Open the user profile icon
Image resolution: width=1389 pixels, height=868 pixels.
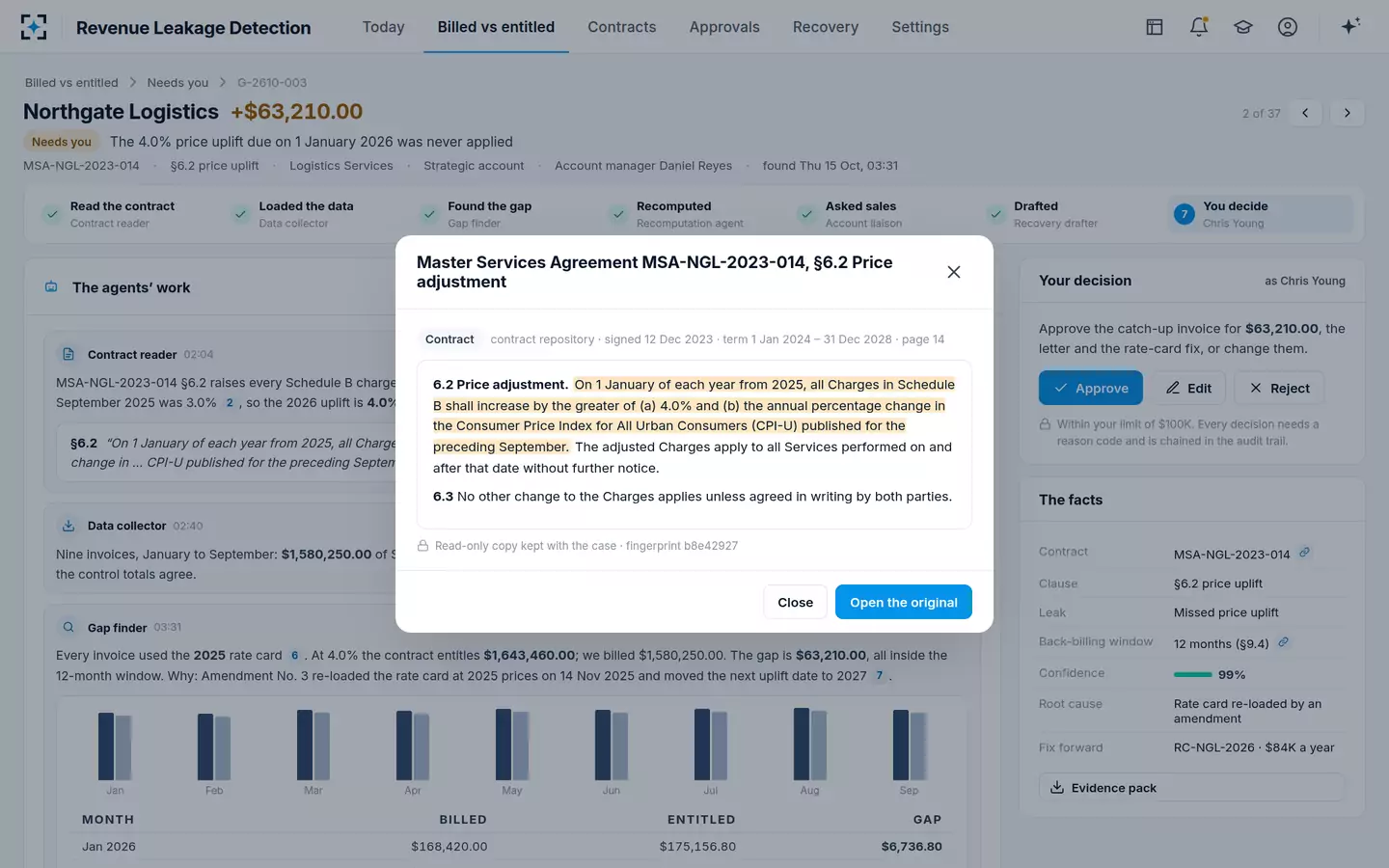pyautogui.click(x=1288, y=27)
